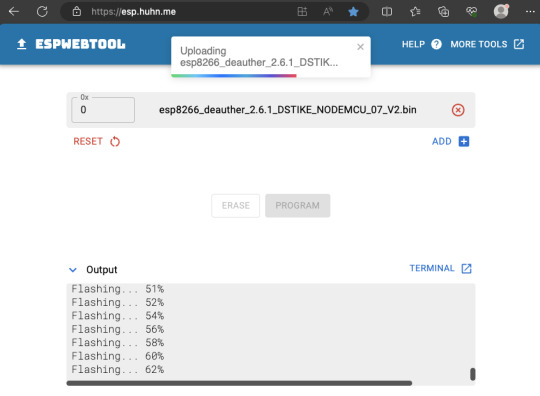The image size is (540, 396).
Task: Click the help question mark icon
Action: pyautogui.click(x=436, y=44)
